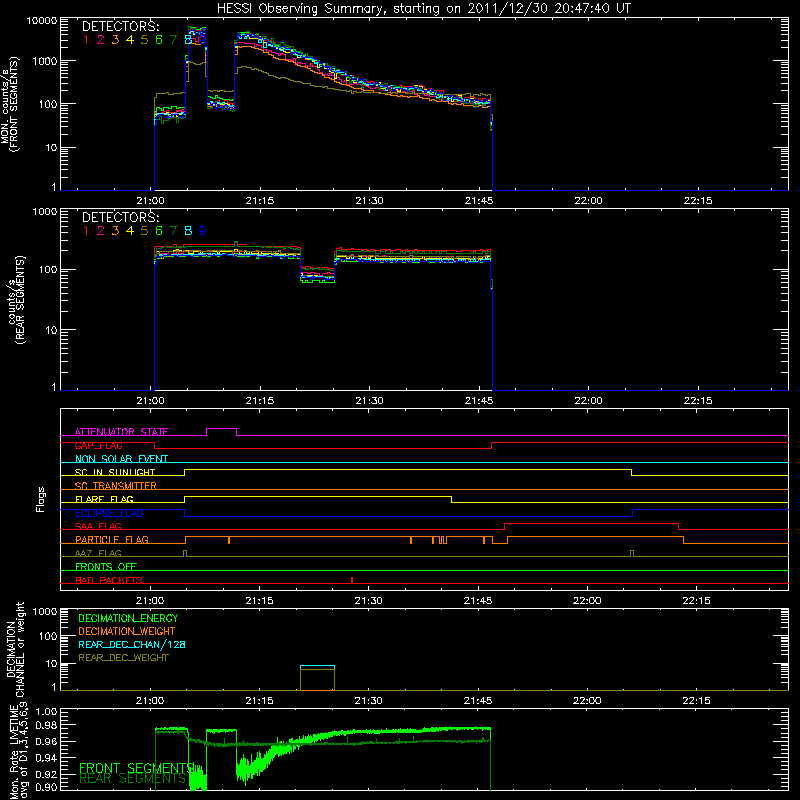
Task: Click FRONT SEGMENTS label in livetime plot
Action: (136, 768)
